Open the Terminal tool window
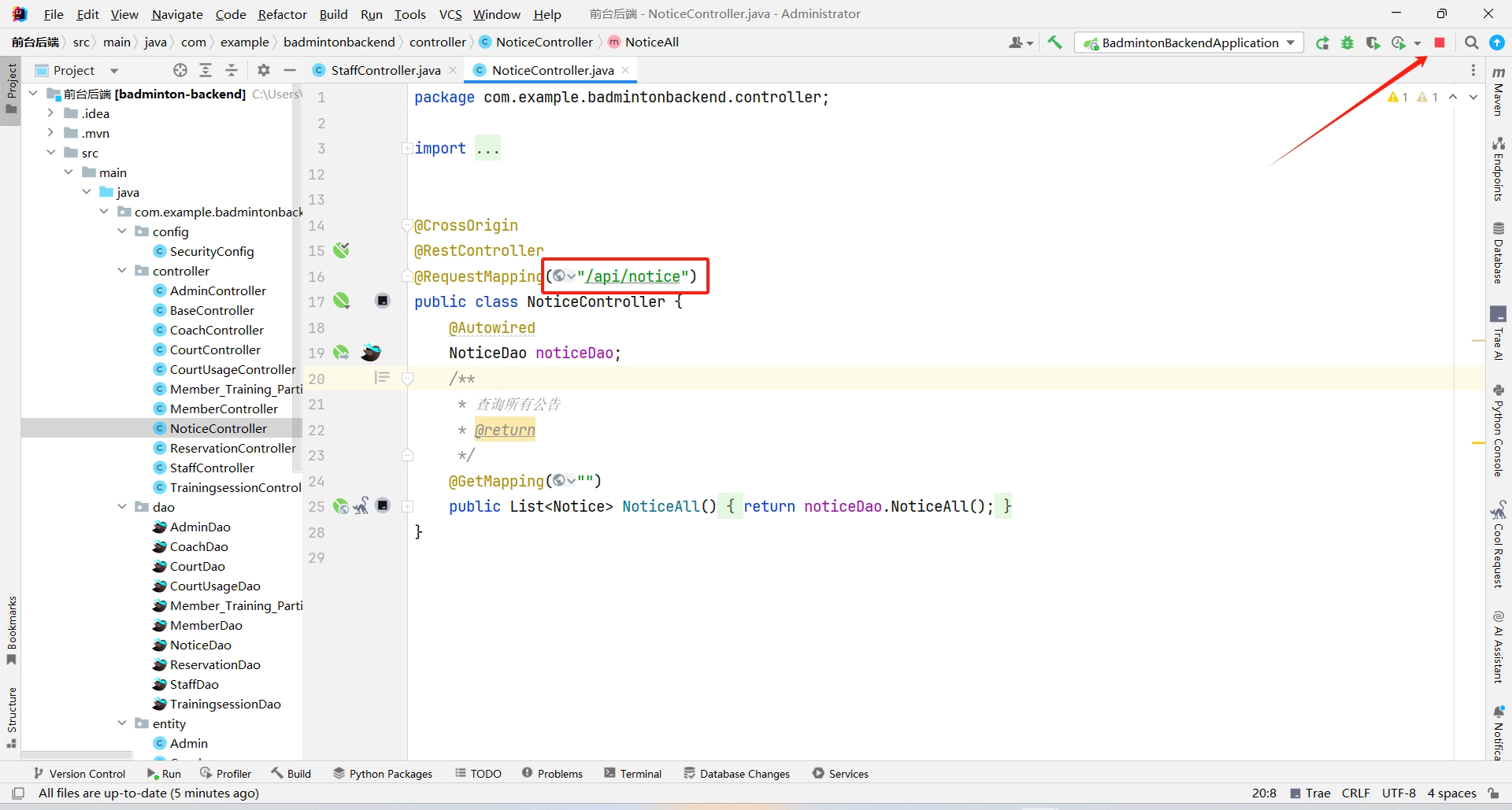Screen dimensions: 1512x810 tap(632, 774)
